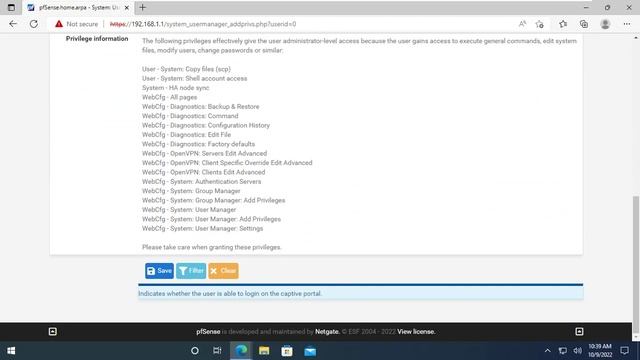Open browser Settings and more menu
This screenshot has width=640, height=360.
pos(627,24)
